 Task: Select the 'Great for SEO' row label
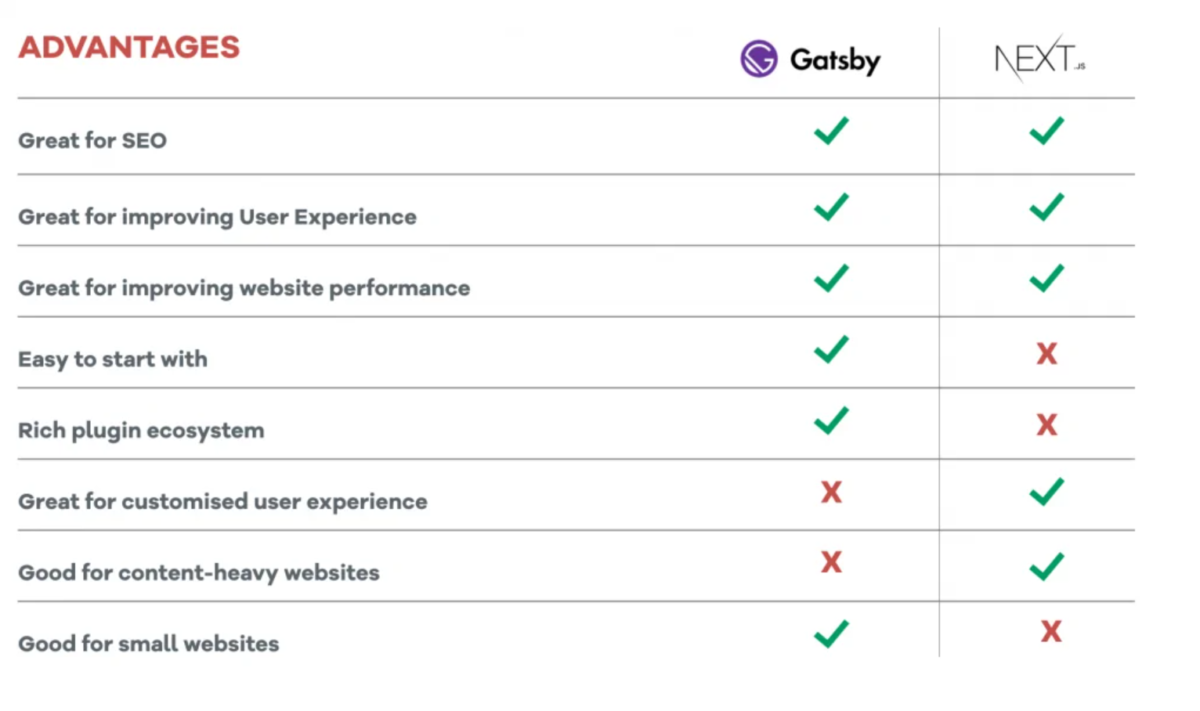click(x=92, y=141)
